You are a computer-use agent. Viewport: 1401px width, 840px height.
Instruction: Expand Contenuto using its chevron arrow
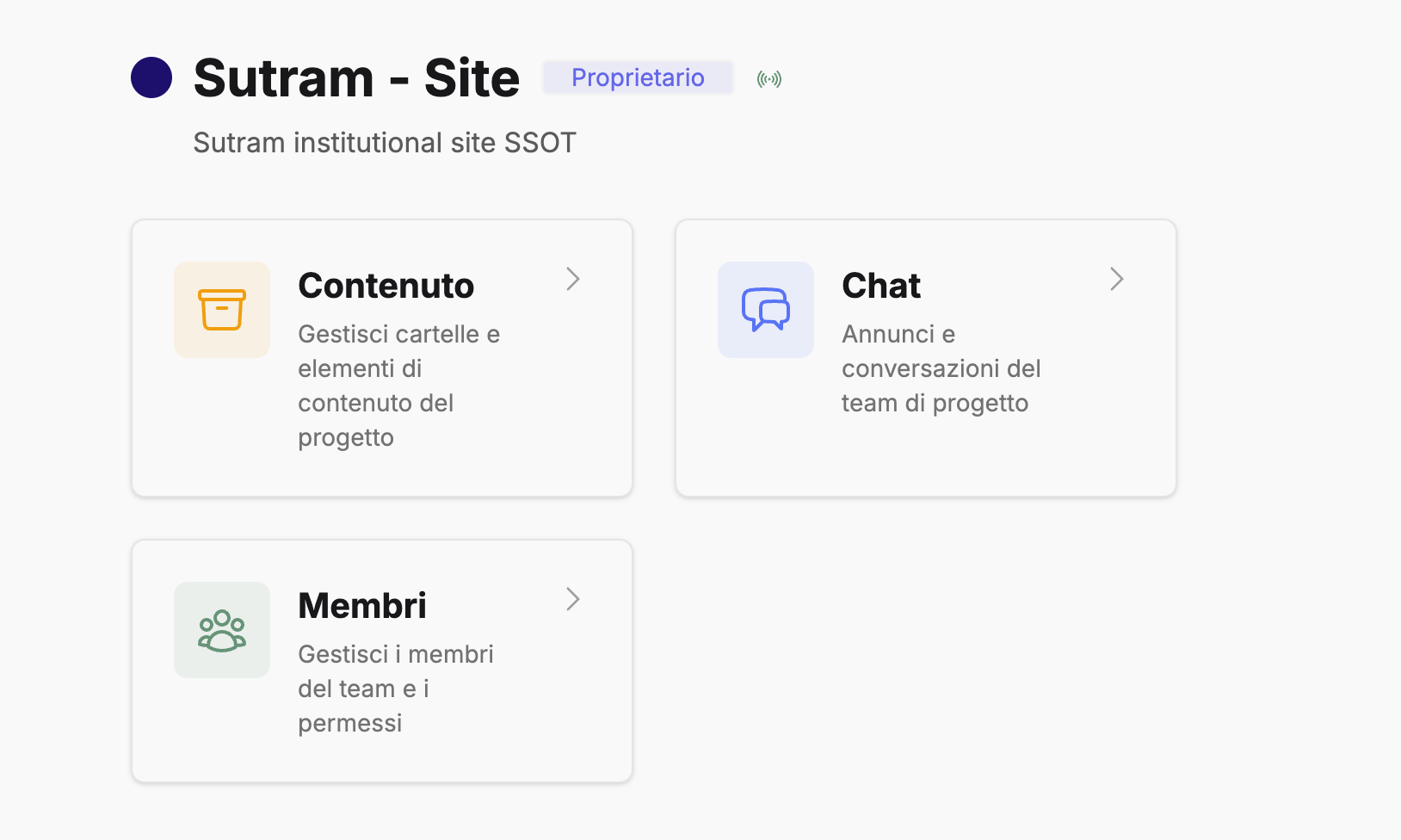tap(573, 279)
